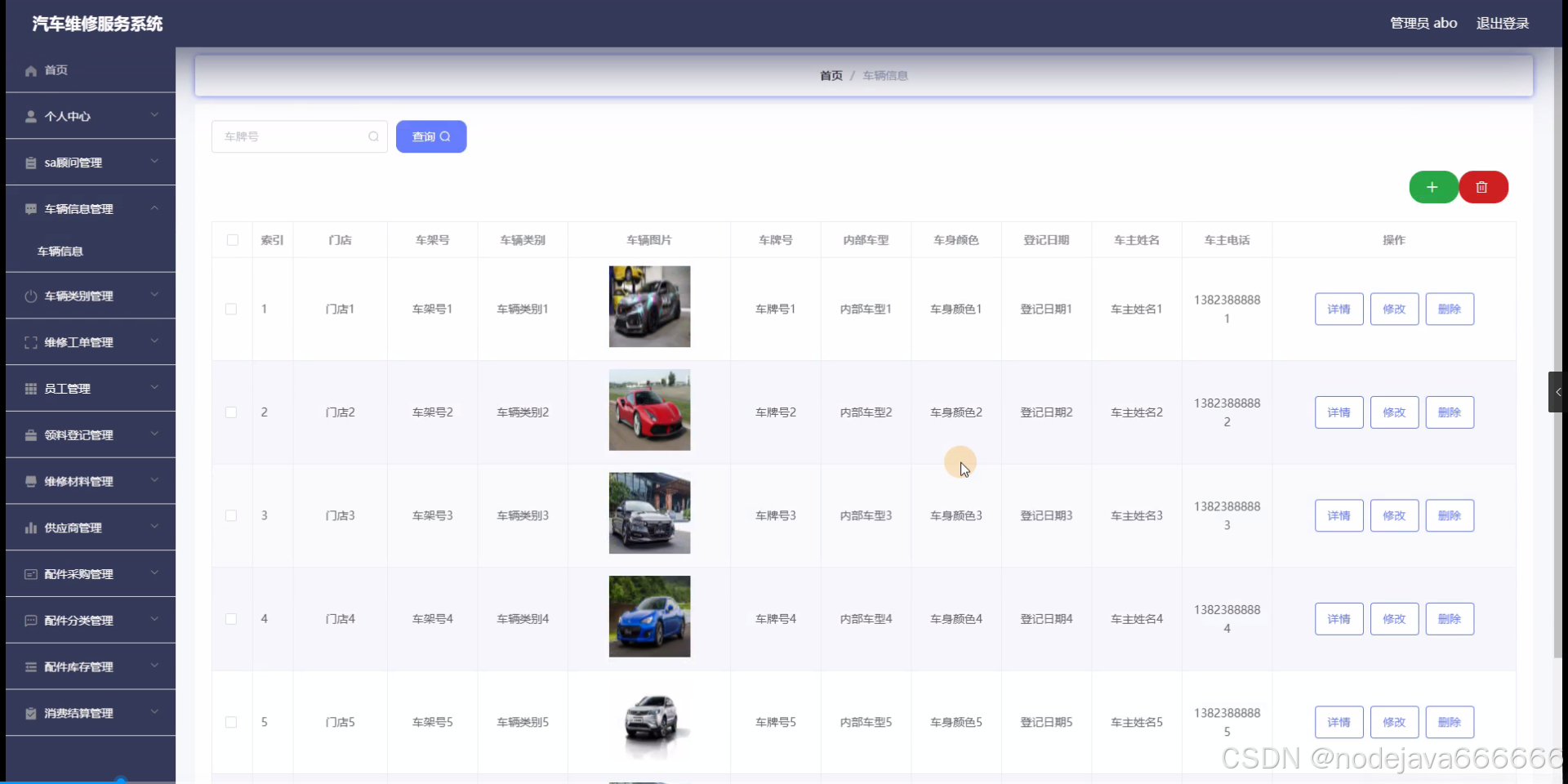Click the collapse arrow tab on right edge

coord(1557,392)
